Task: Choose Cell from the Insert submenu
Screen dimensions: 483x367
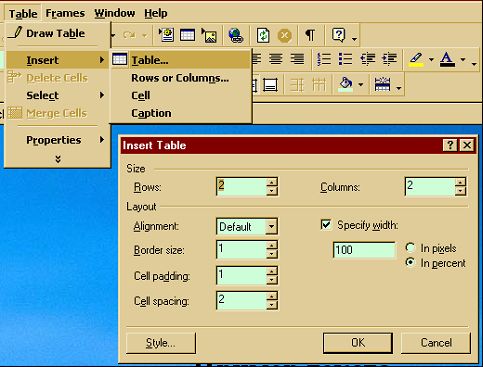Action: pyautogui.click(x=180, y=96)
